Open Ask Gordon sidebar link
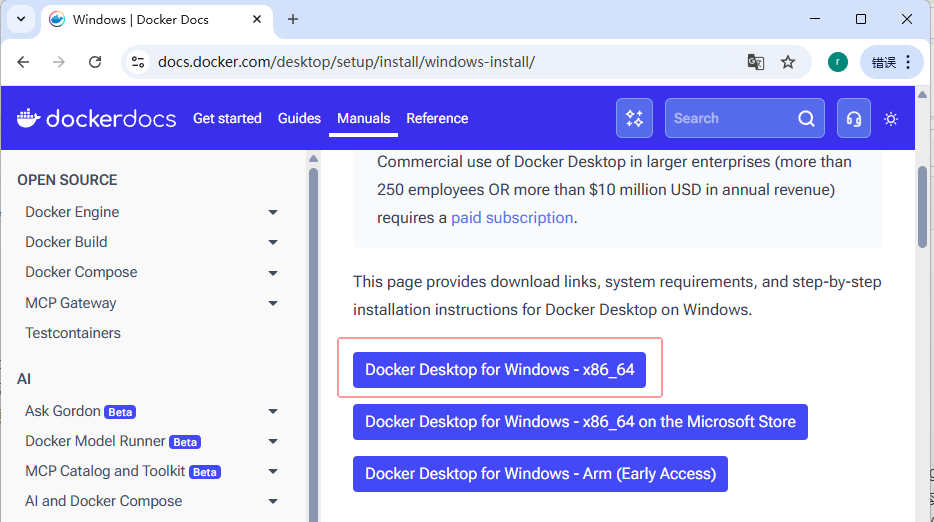This screenshot has width=934, height=522. point(63,411)
